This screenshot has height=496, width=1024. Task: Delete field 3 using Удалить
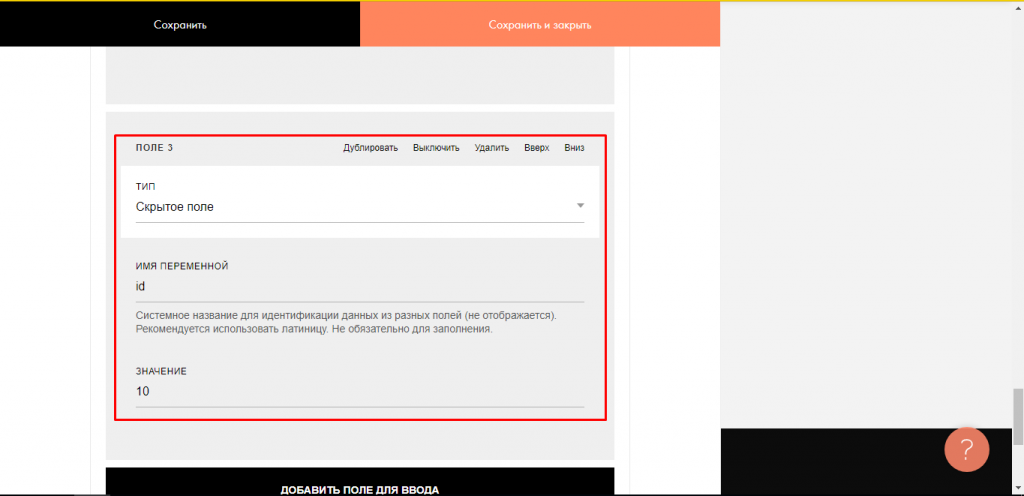pyautogui.click(x=492, y=148)
